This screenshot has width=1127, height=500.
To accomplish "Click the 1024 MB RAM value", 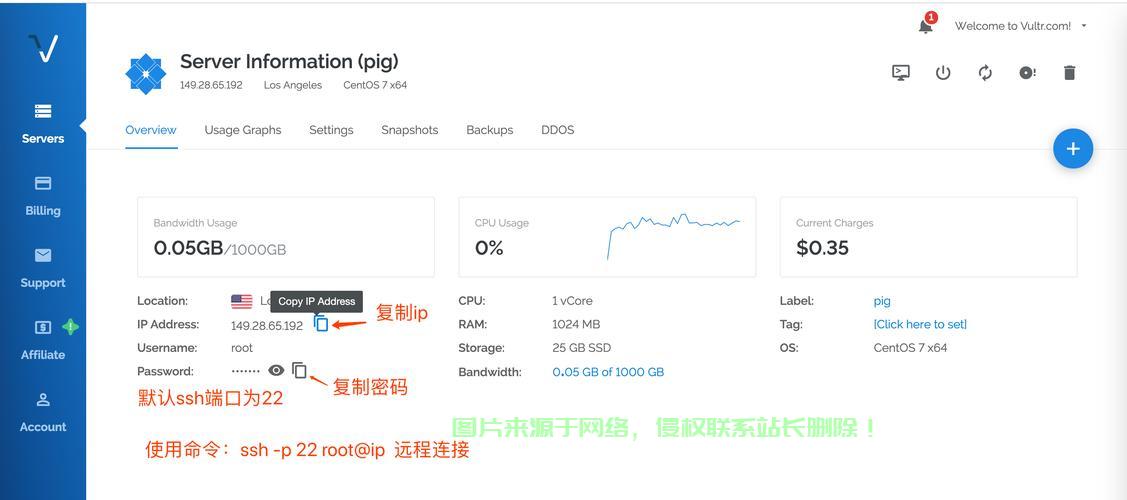I will click(x=576, y=324).
